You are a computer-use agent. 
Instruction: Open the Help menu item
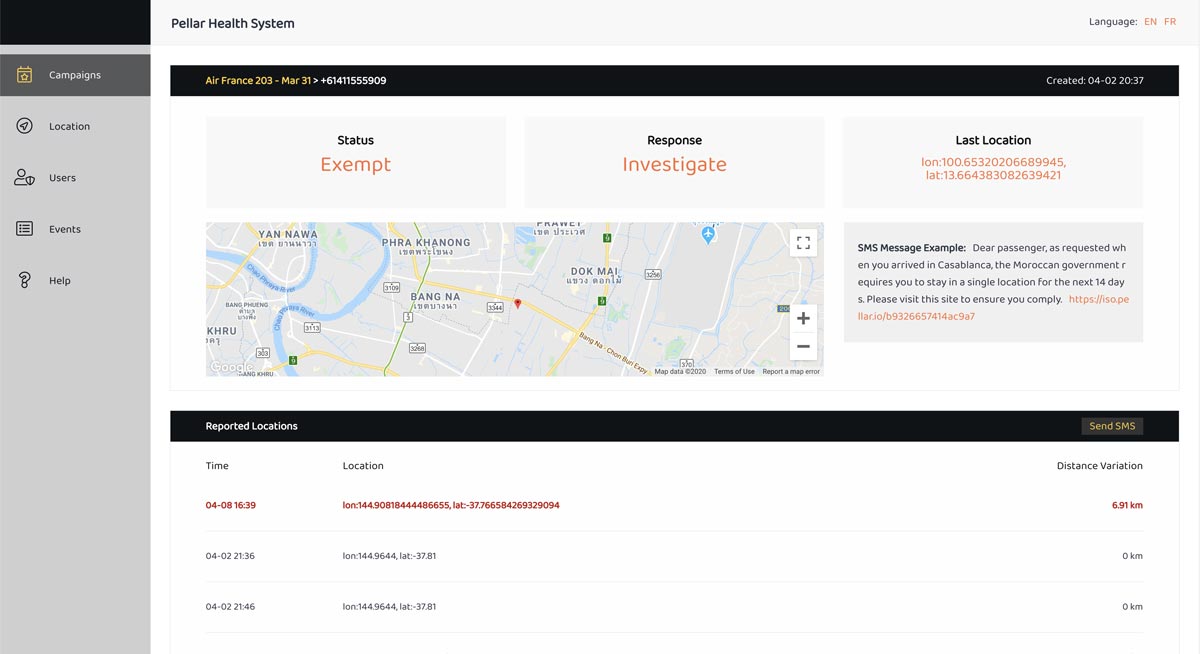pyautogui.click(x=75, y=280)
